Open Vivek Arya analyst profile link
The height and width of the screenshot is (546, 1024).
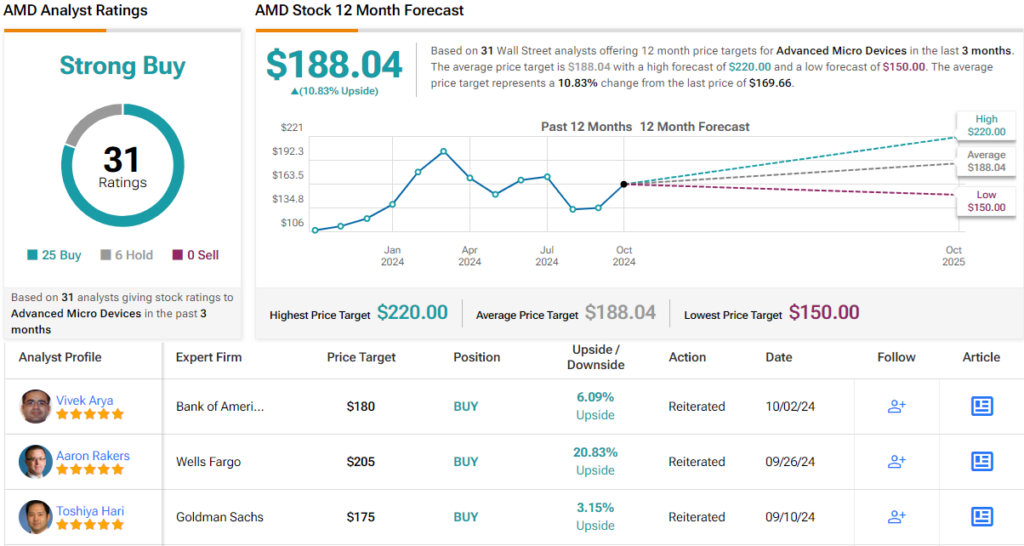(x=84, y=400)
